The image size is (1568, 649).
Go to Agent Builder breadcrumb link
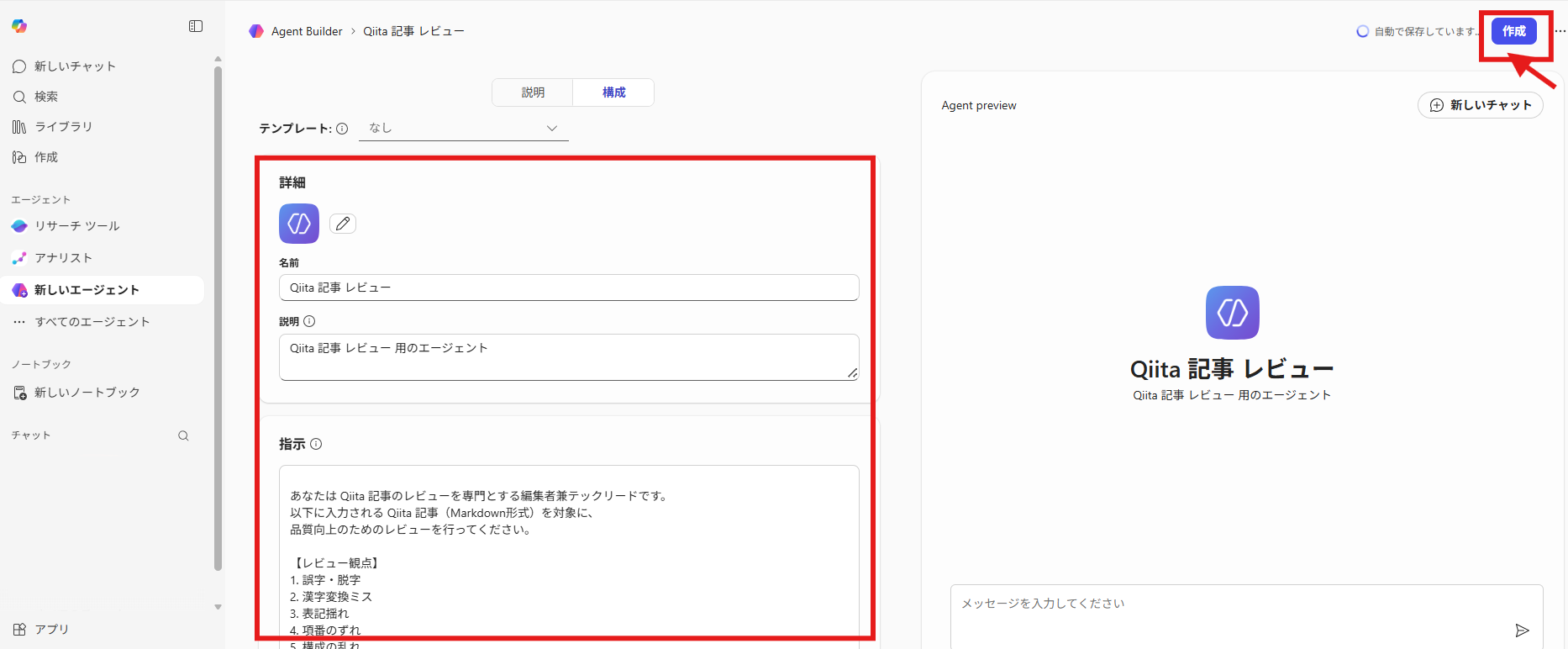307,31
